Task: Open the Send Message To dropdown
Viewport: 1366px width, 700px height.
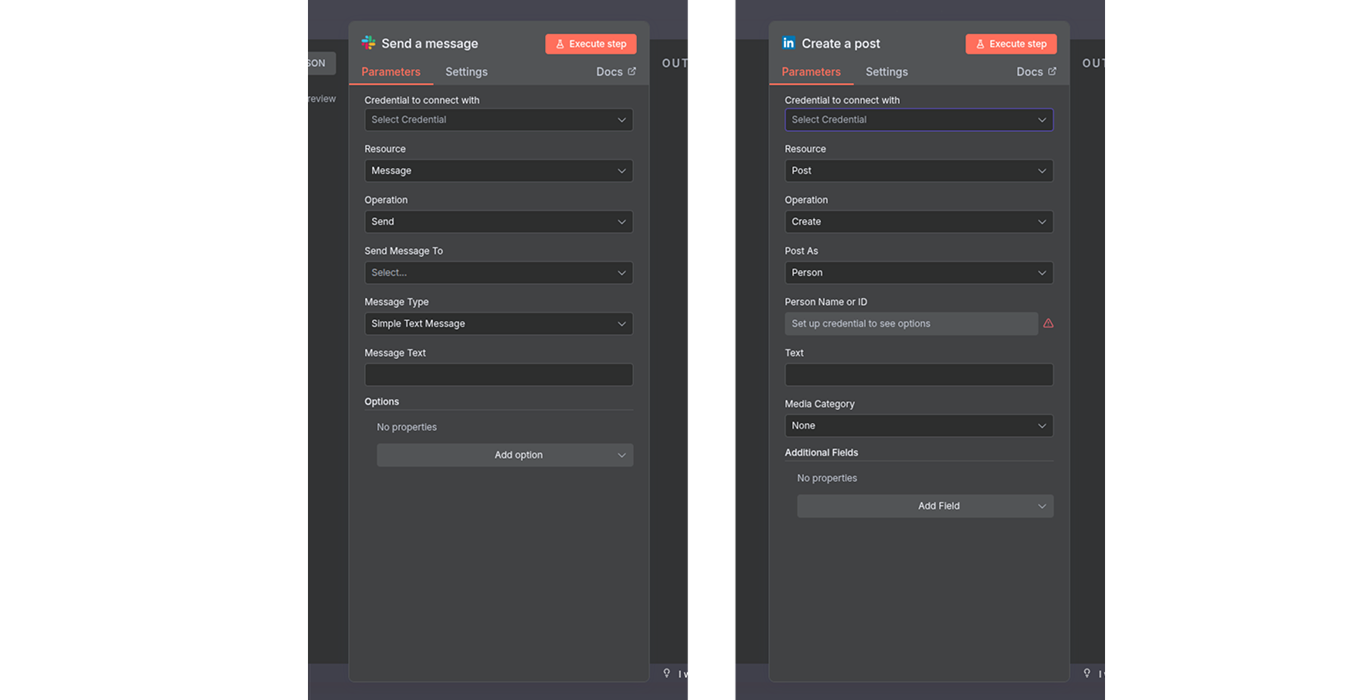Action: point(498,272)
